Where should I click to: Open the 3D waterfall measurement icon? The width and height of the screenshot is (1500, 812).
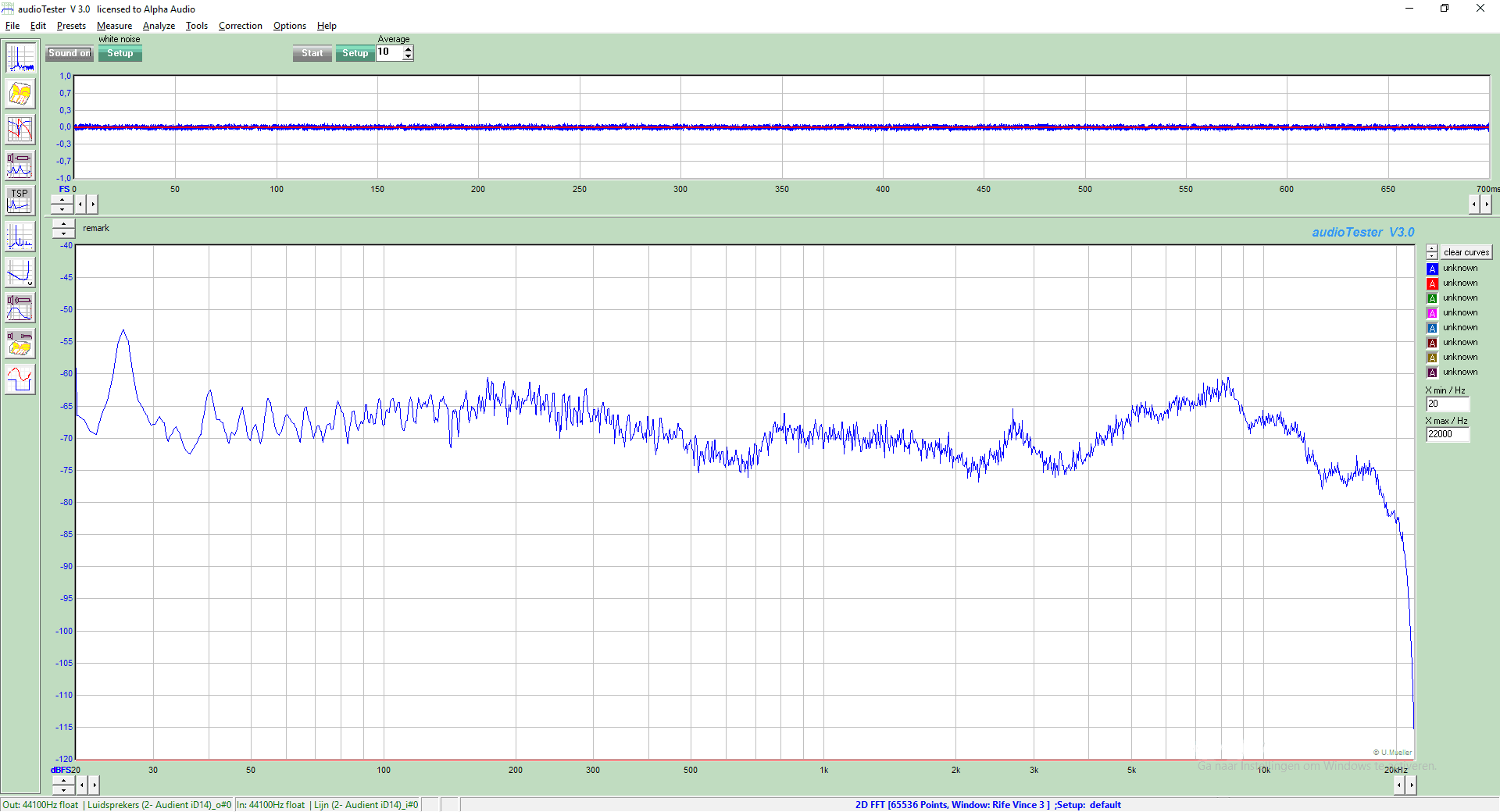click(x=20, y=94)
